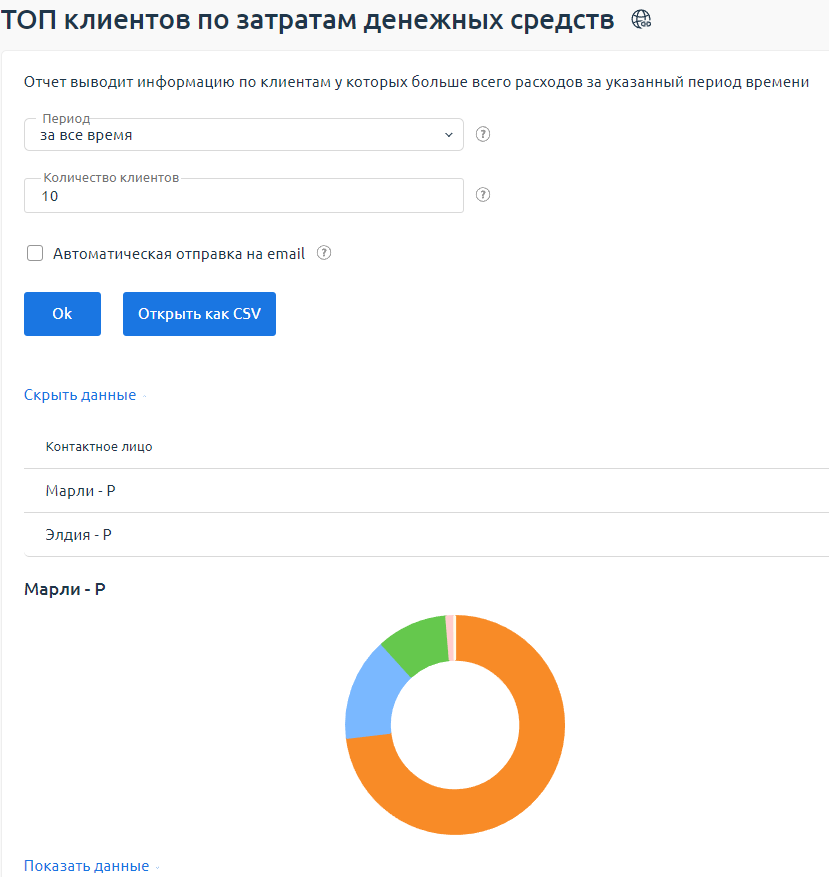Click the bold Марли - Р chart heading
The image size is (829, 877).
tap(65, 589)
